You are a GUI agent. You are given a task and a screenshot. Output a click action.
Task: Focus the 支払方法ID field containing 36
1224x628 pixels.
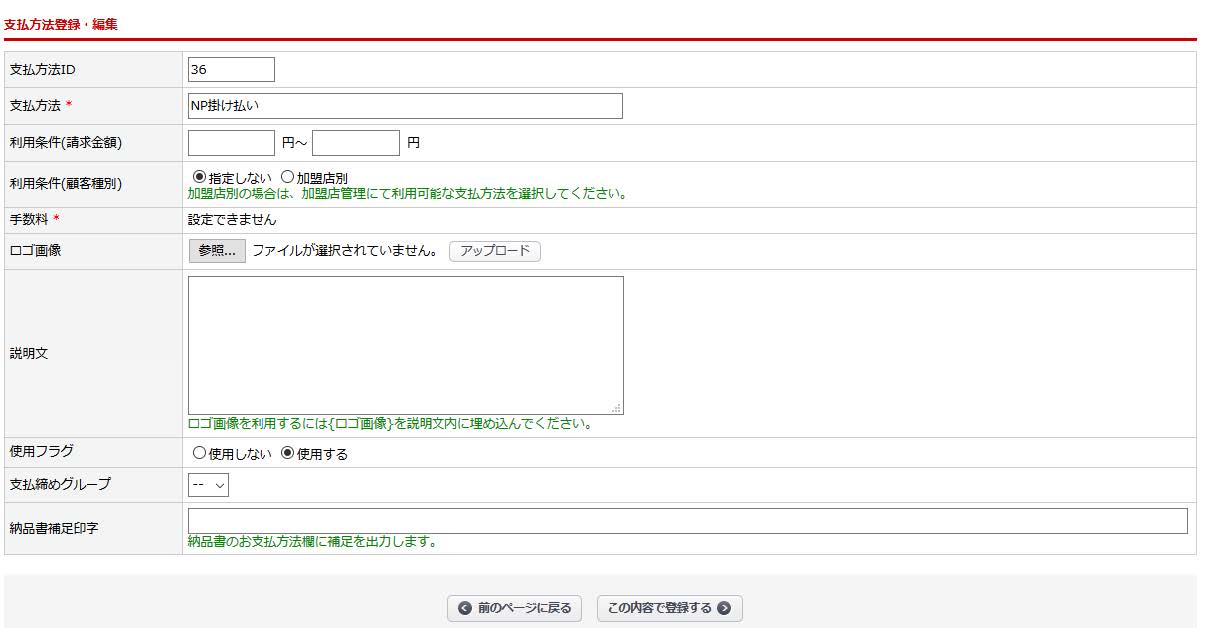231,70
